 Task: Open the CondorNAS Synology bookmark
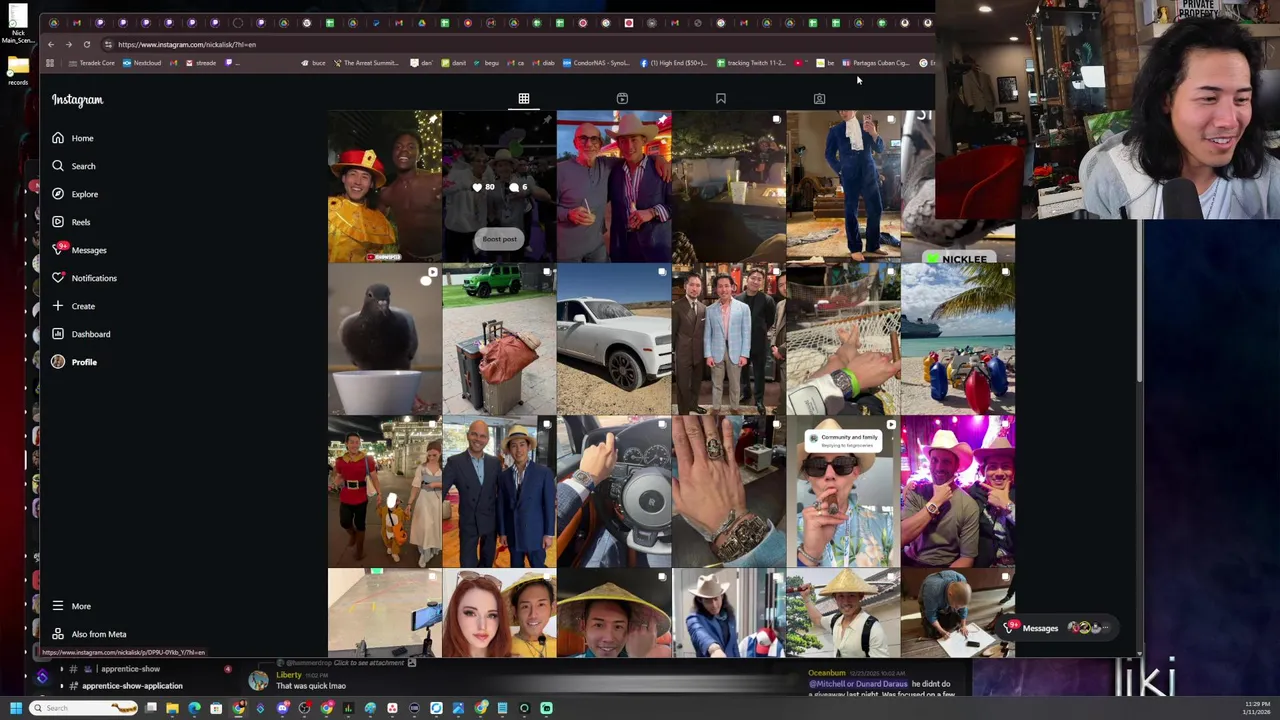click(x=596, y=63)
